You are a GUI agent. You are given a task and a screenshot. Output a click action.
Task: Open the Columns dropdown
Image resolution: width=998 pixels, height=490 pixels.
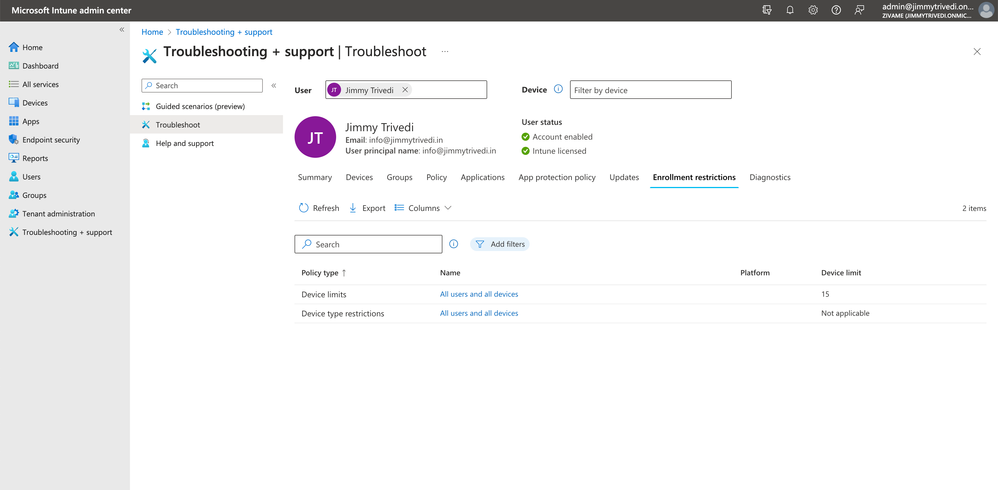423,208
